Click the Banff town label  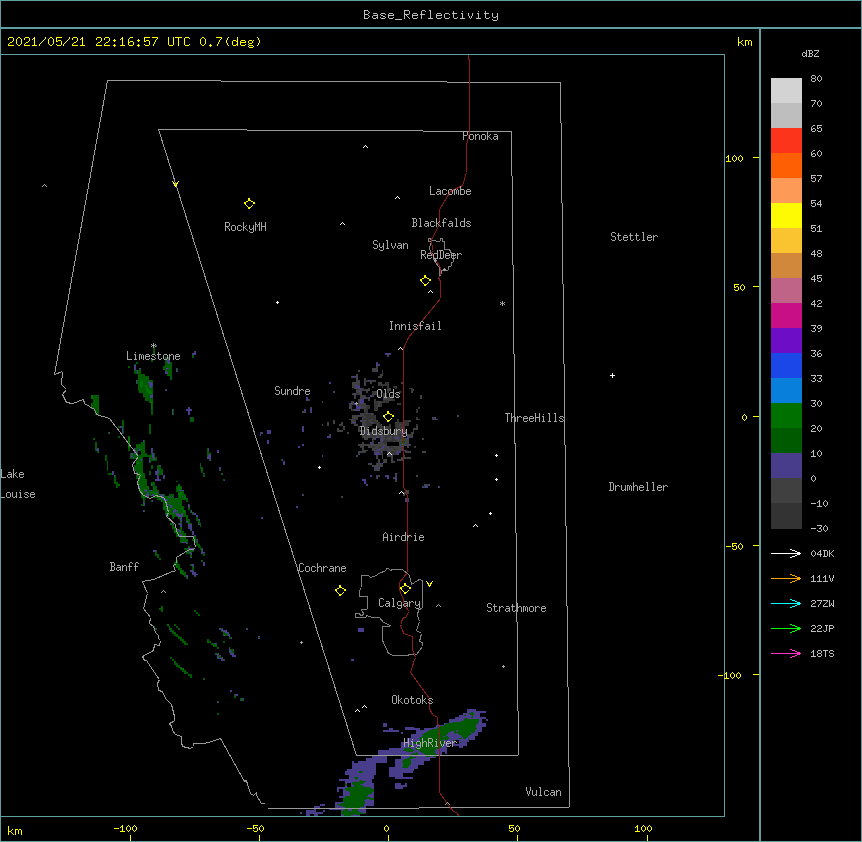124,567
